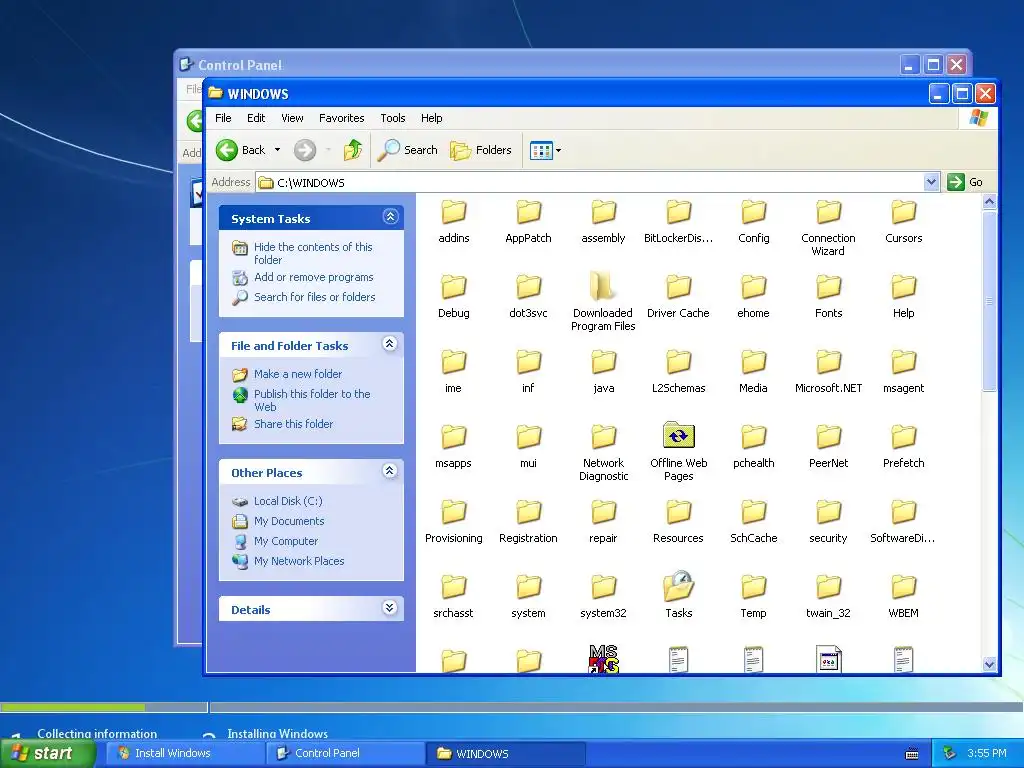Click Make a new folder

[298, 374]
